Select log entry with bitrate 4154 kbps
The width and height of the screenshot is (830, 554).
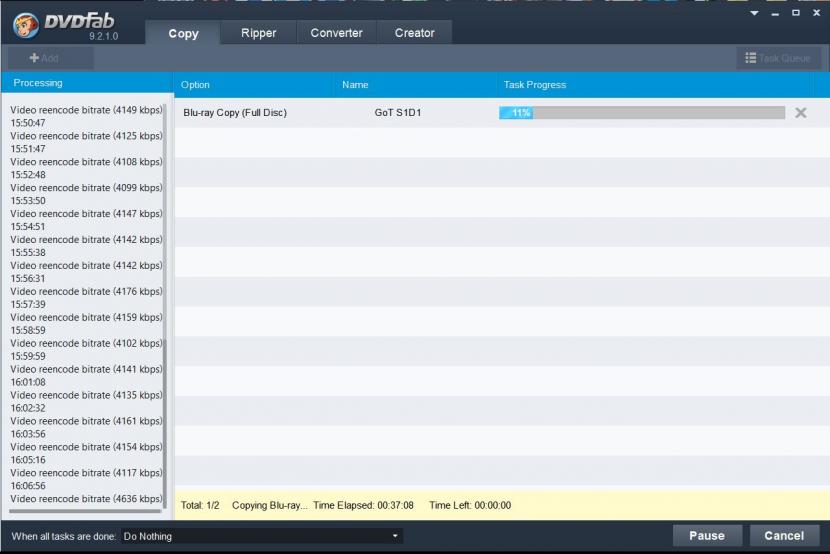[x=86, y=447]
